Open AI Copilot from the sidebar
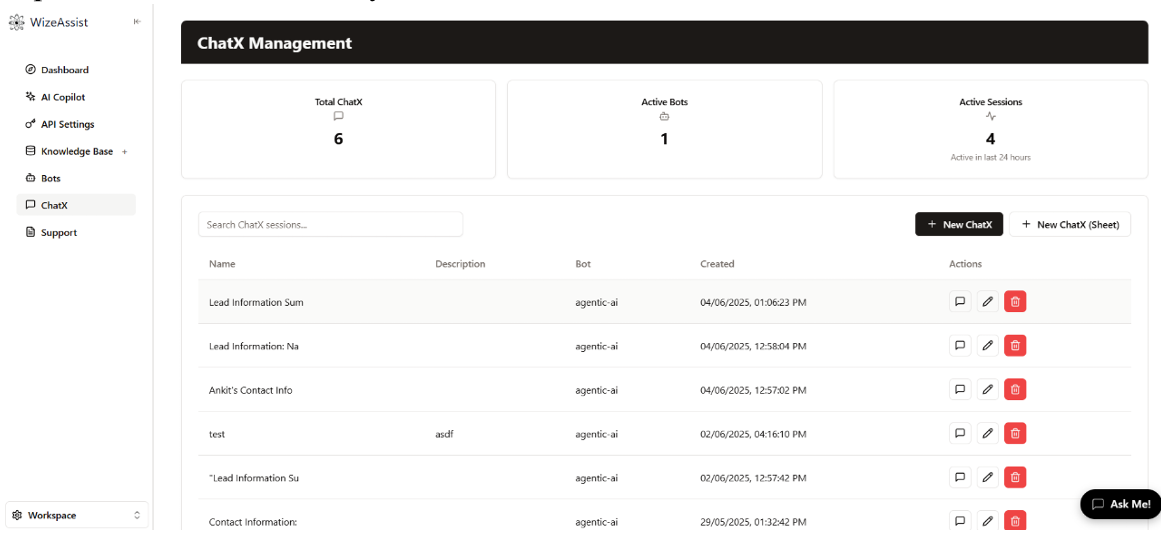The image size is (1161, 554). [x=62, y=97]
